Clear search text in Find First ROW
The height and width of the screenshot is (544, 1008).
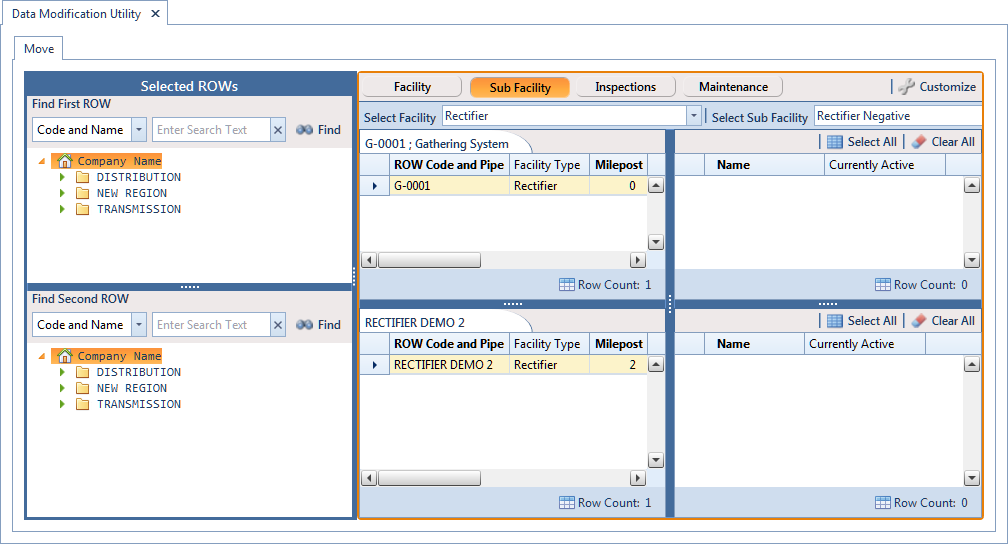coord(278,130)
